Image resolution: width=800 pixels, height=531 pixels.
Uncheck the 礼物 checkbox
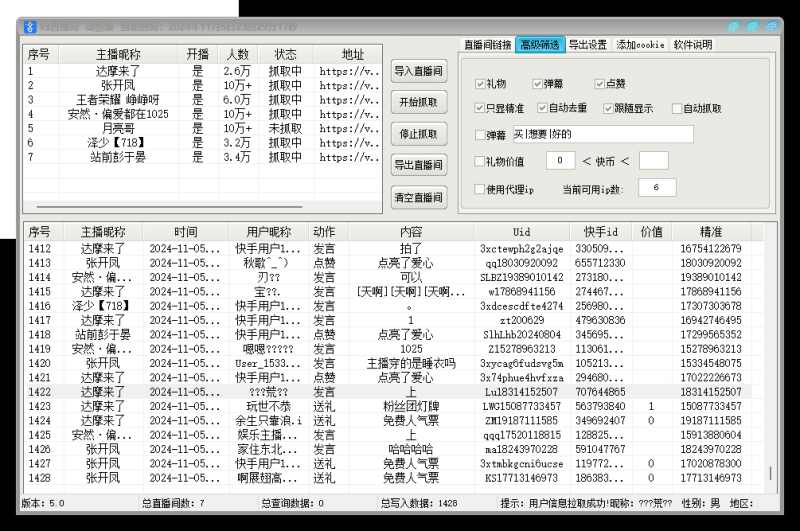pos(480,84)
